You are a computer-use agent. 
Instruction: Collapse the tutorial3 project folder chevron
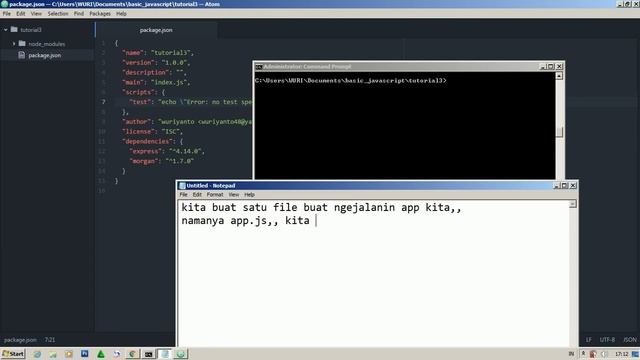tap(6, 30)
